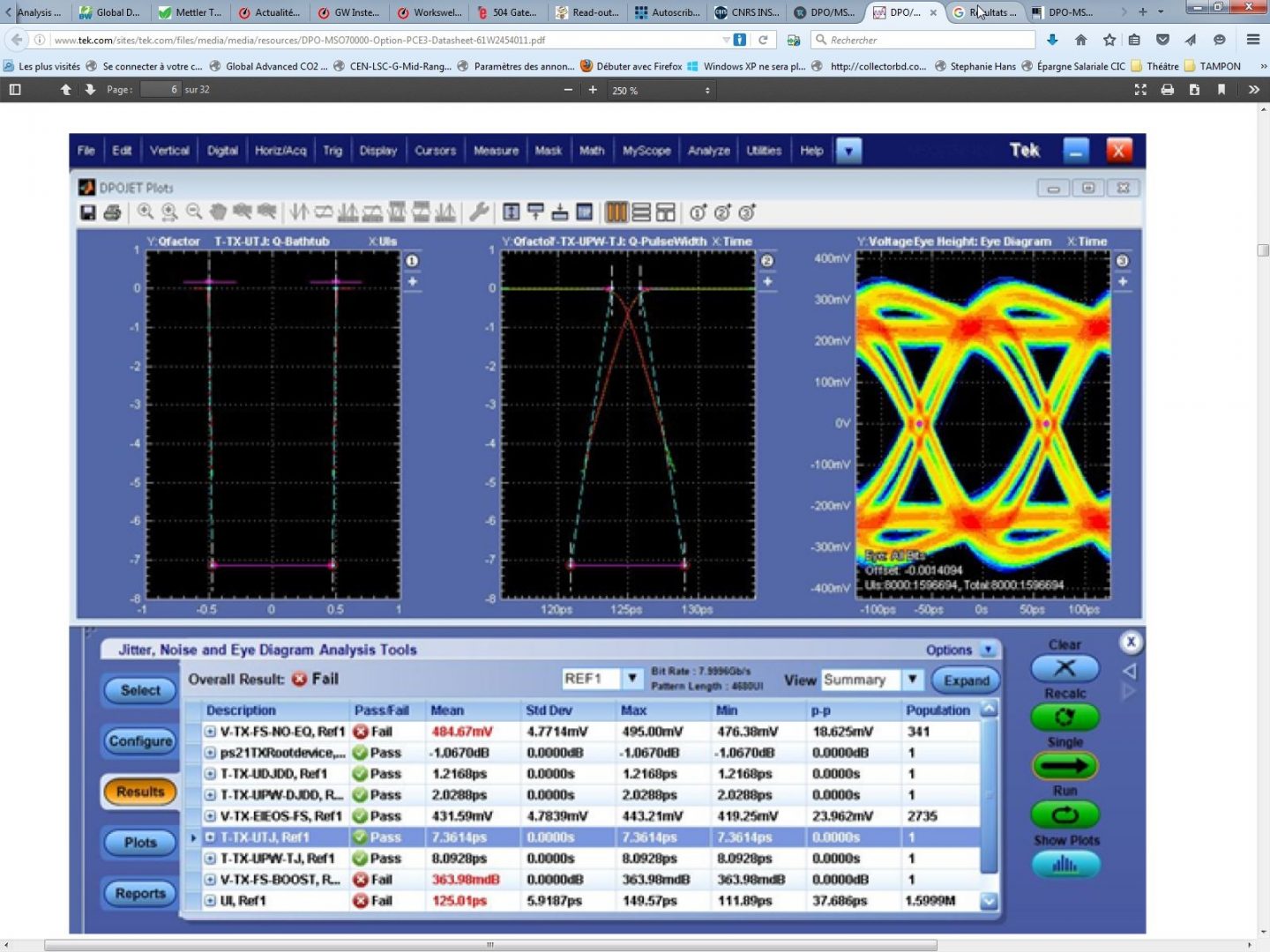The height and width of the screenshot is (952, 1270).
Task: Open the View Summary dropdown
Action: [913, 680]
